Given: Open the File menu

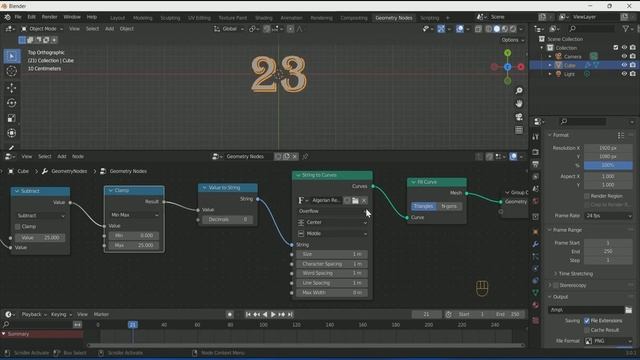Looking at the screenshot, I should tap(18, 17).
